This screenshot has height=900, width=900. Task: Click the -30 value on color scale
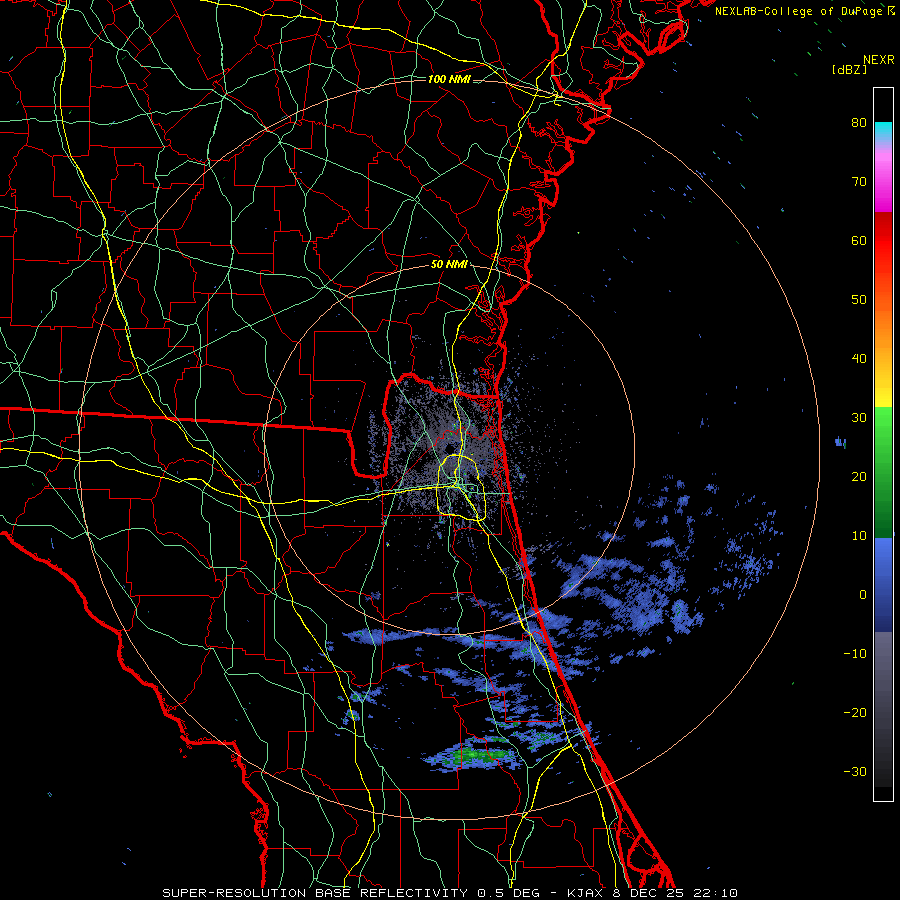(855, 772)
